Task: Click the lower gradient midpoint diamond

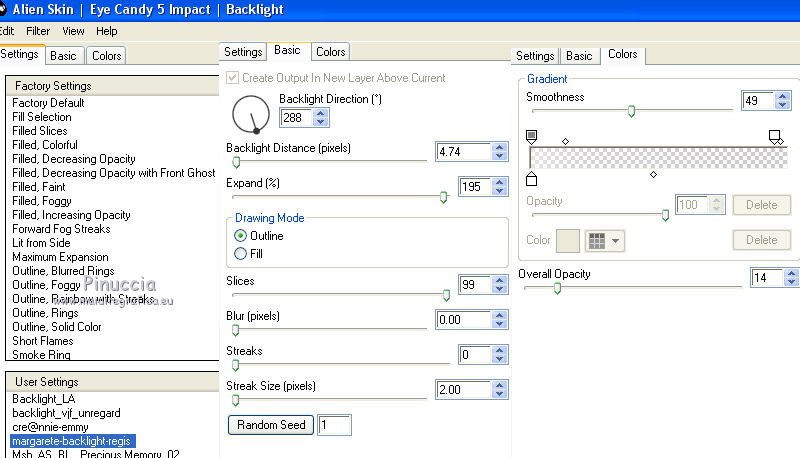Action: coord(654,174)
